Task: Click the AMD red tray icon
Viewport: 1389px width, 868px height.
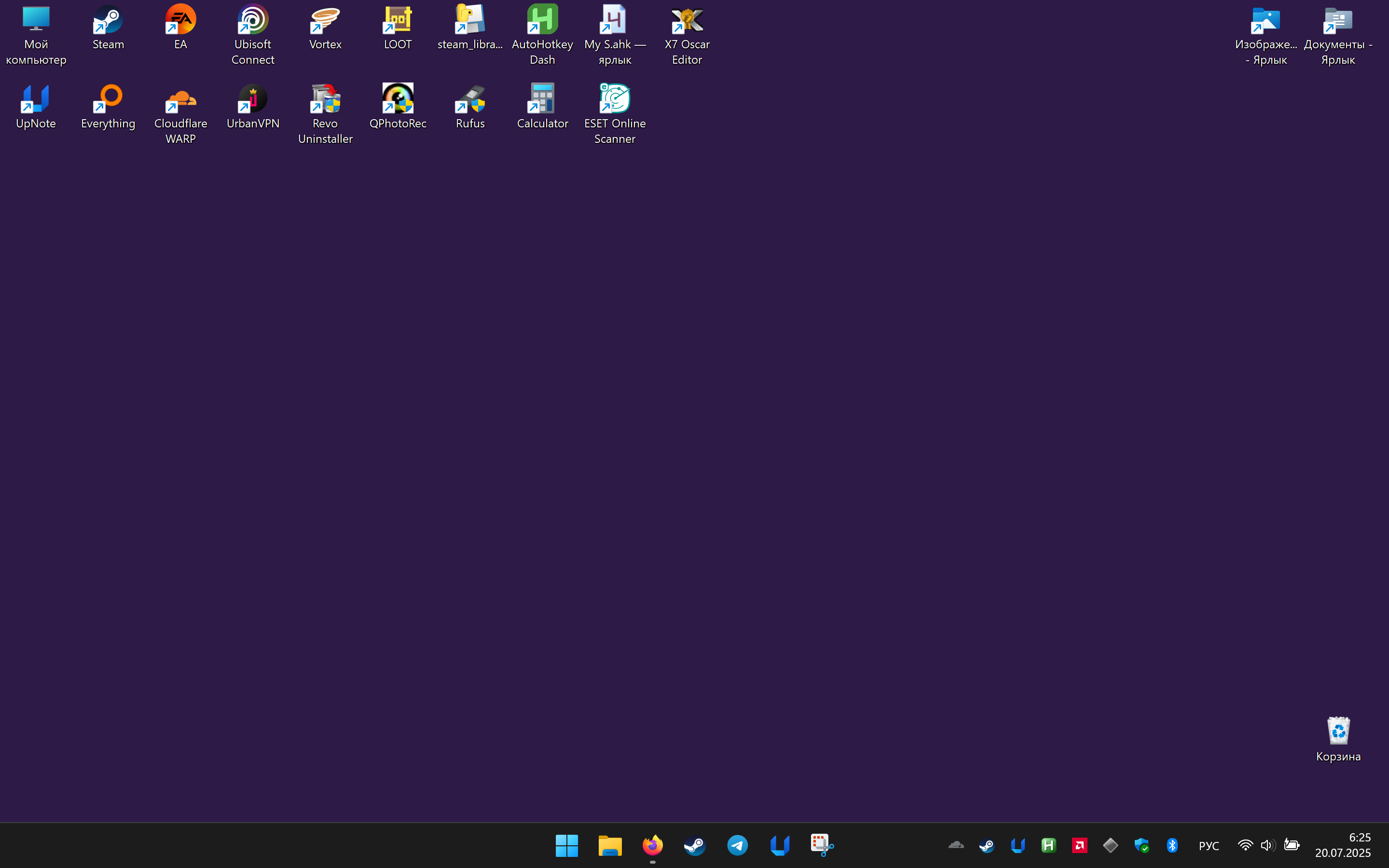Action: coord(1080,845)
